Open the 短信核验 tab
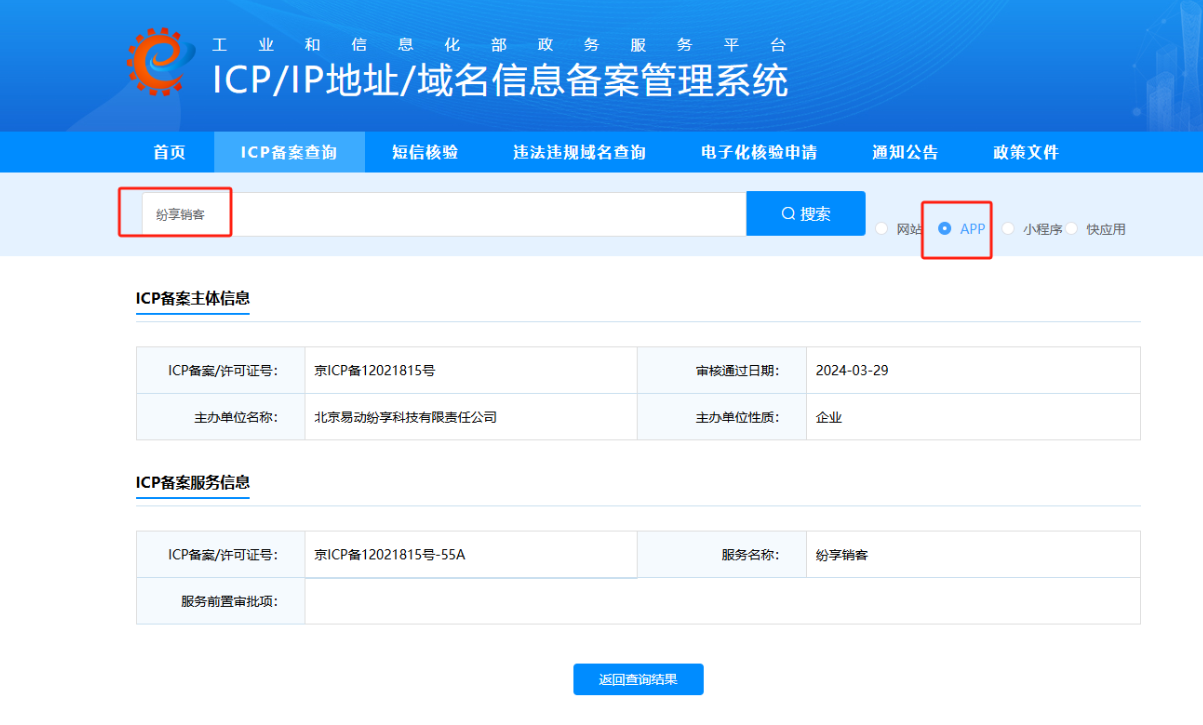 pyautogui.click(x=425, y=152)
